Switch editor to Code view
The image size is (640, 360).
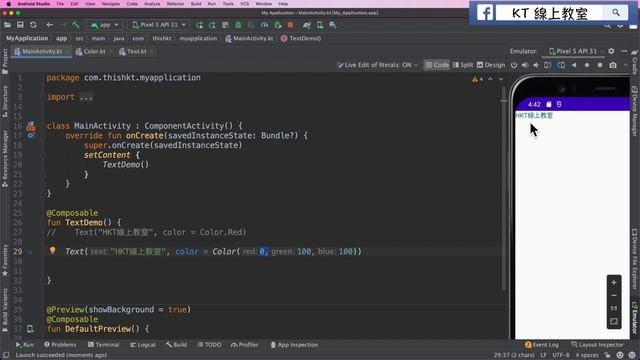pos(437,65)
